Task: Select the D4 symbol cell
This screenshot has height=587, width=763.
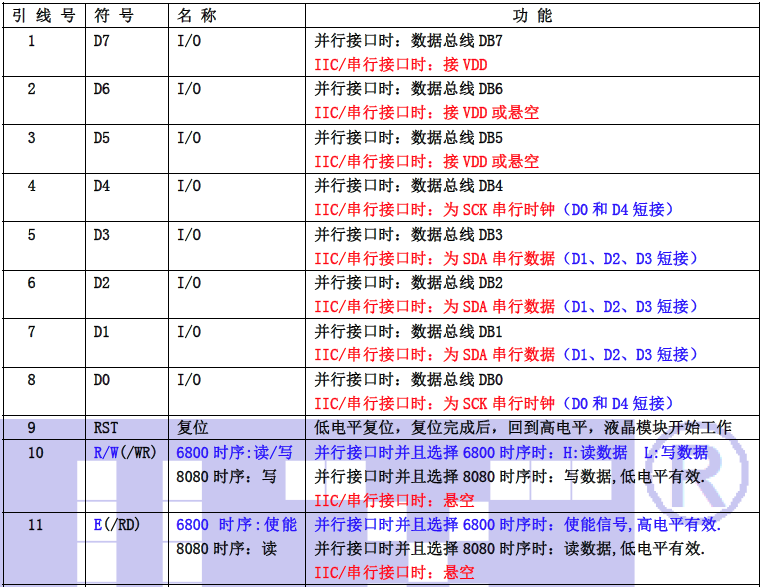Action: [x=102, y=186]
